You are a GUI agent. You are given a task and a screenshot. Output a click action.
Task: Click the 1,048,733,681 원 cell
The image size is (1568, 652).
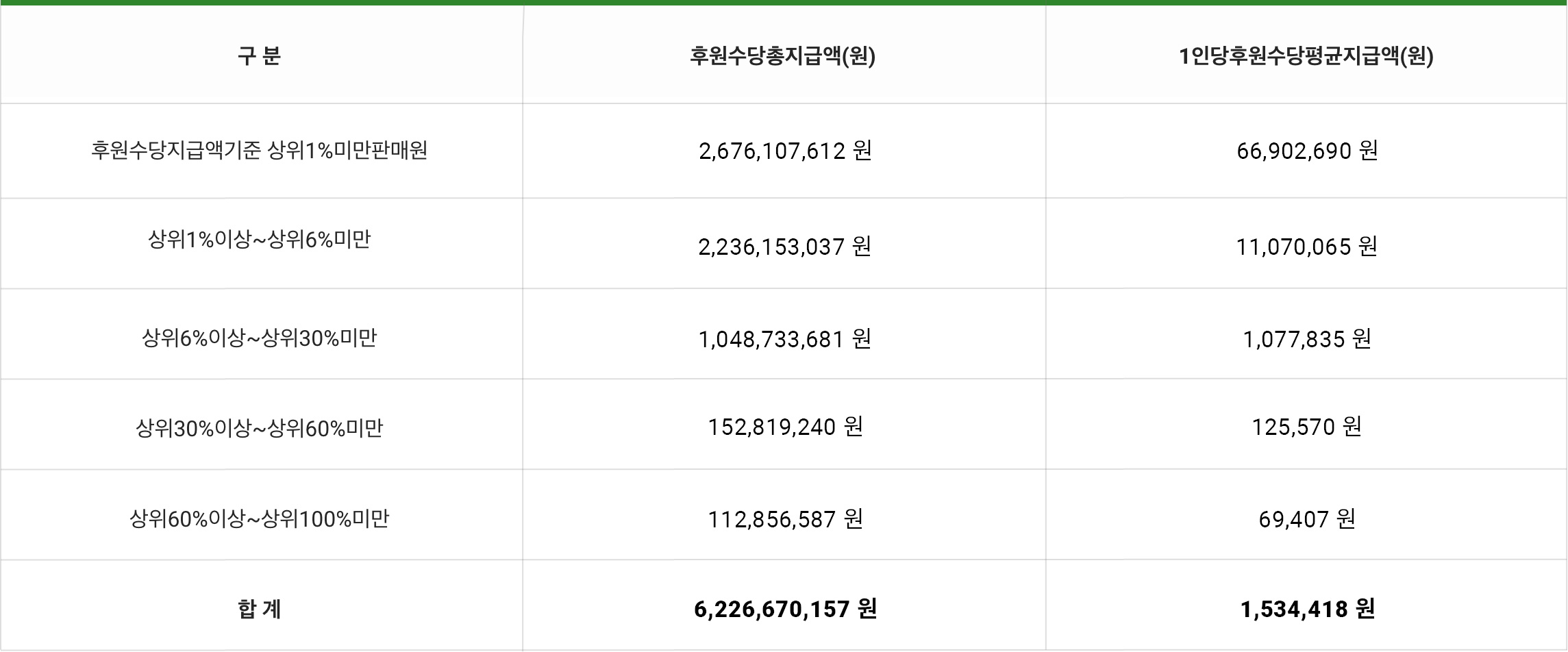click(785, 339)
